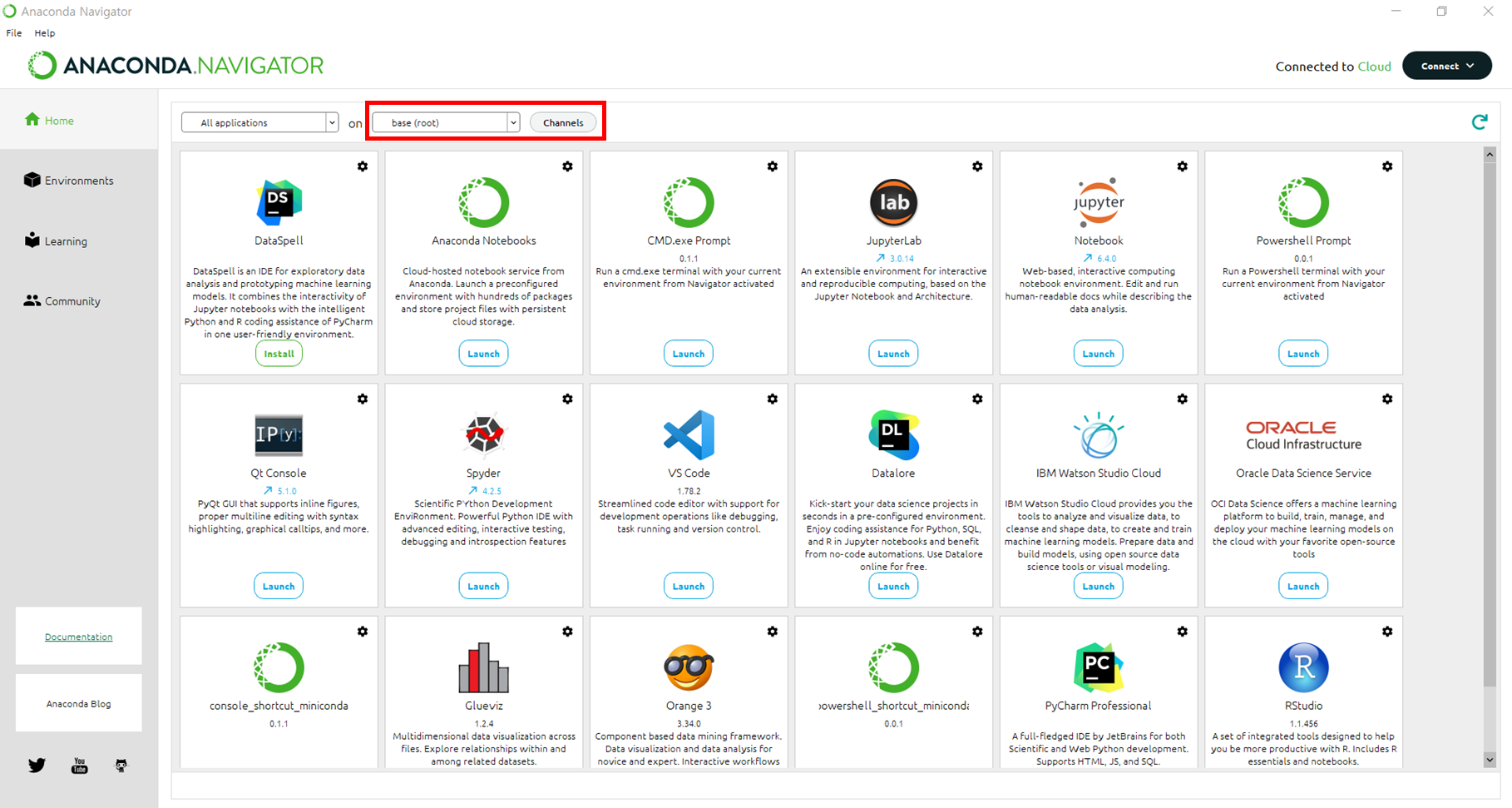Launch VS Code
1512x808 pixels.
(x=689, y=586)
